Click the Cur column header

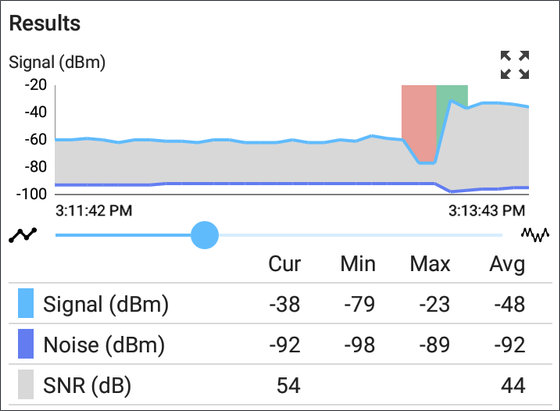285,264
